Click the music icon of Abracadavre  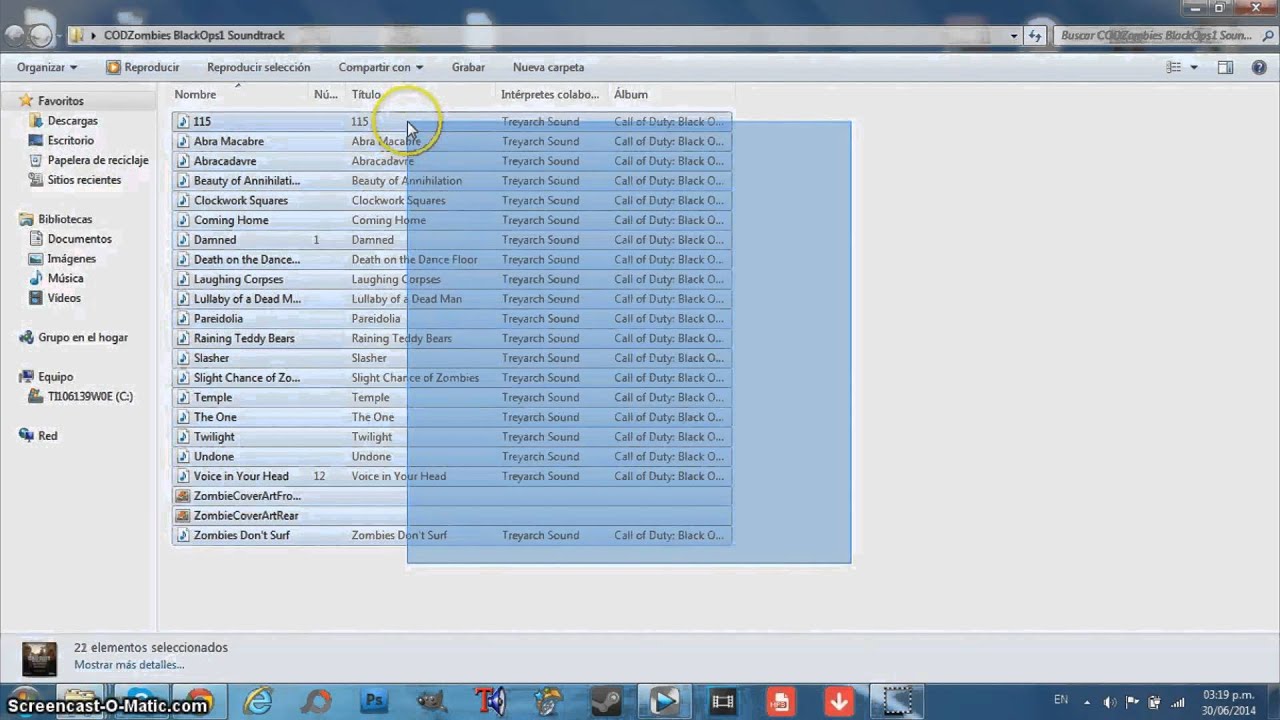[x=183, y=161]
